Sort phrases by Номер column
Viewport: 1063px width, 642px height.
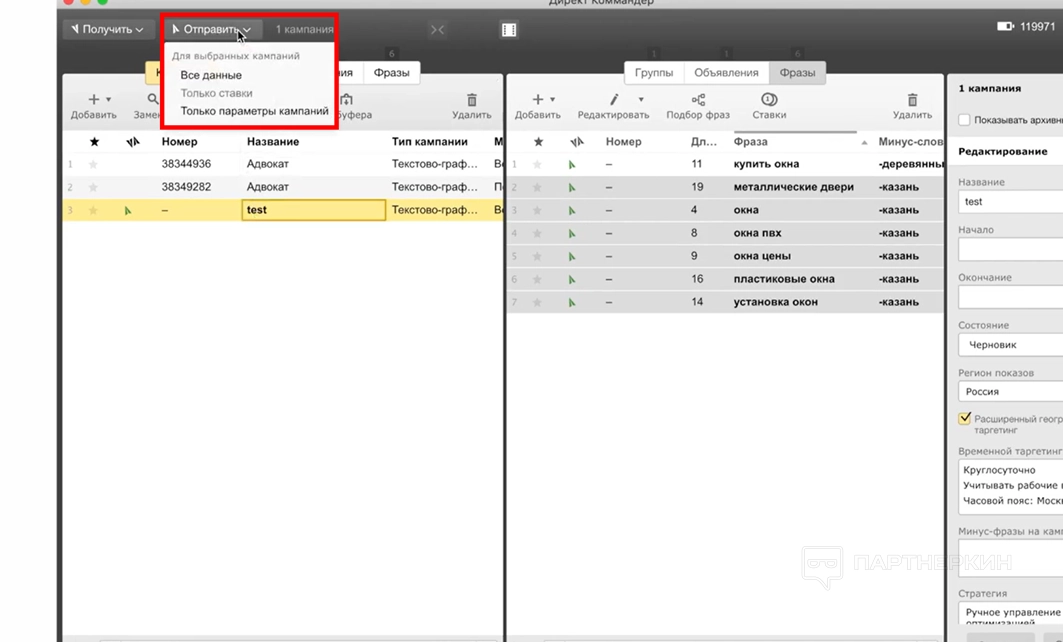pos(624,142)
